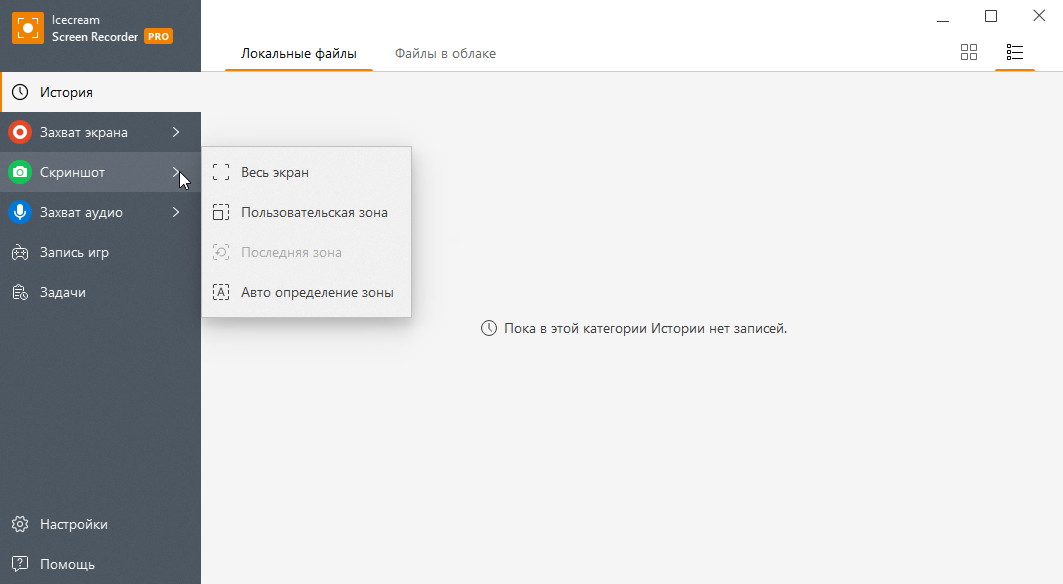Screen dimensions: 1063x584
Task: Open the Захват аудио sidebar item
Action: pyautogui.click(x=100, y=212)
